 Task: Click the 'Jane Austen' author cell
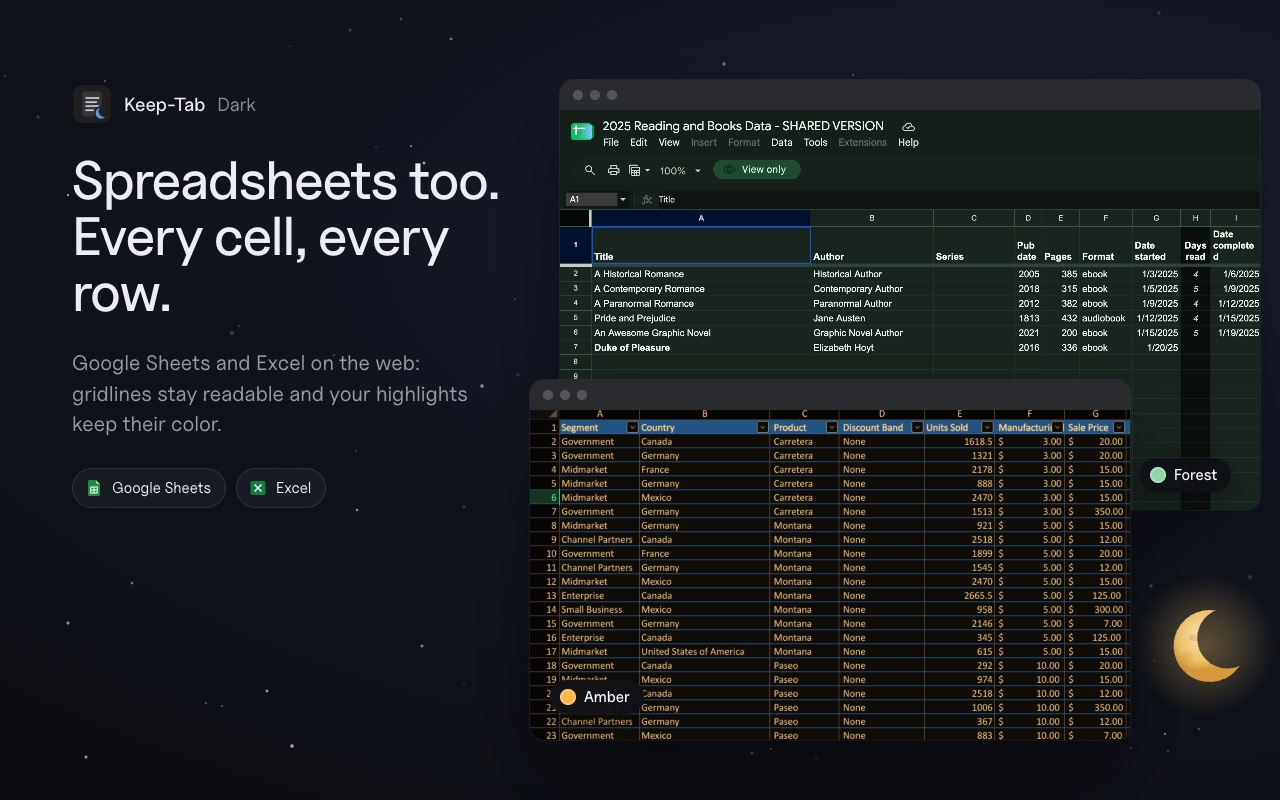tap(872, 318)
